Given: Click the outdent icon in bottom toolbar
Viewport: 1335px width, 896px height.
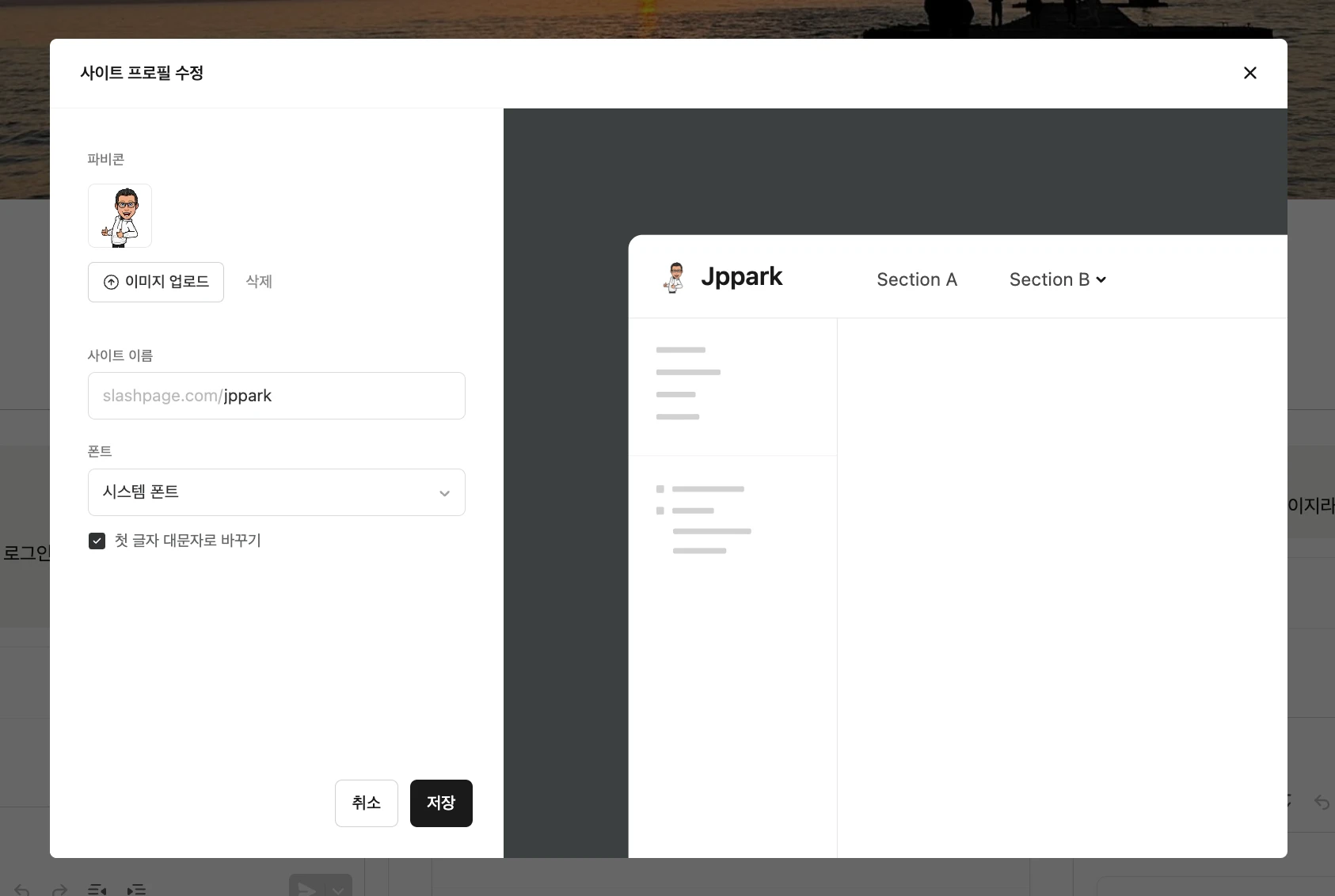Looking at the screenshot, I should [97, 890].
